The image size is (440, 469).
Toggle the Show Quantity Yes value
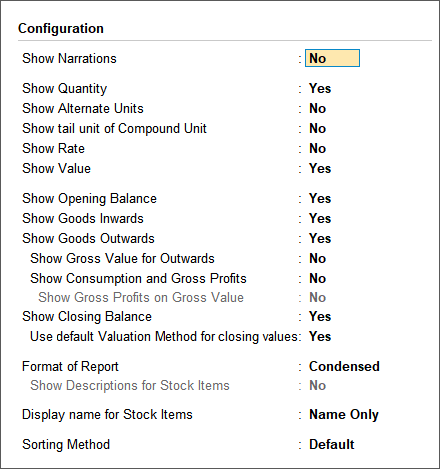pyautogui.click(x=320, y=89)
